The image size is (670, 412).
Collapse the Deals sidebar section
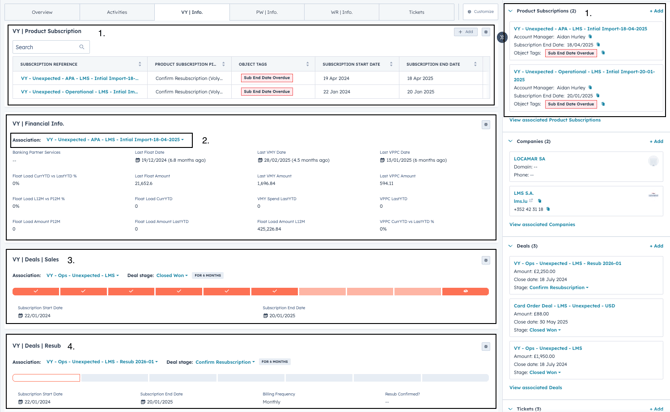510,246
